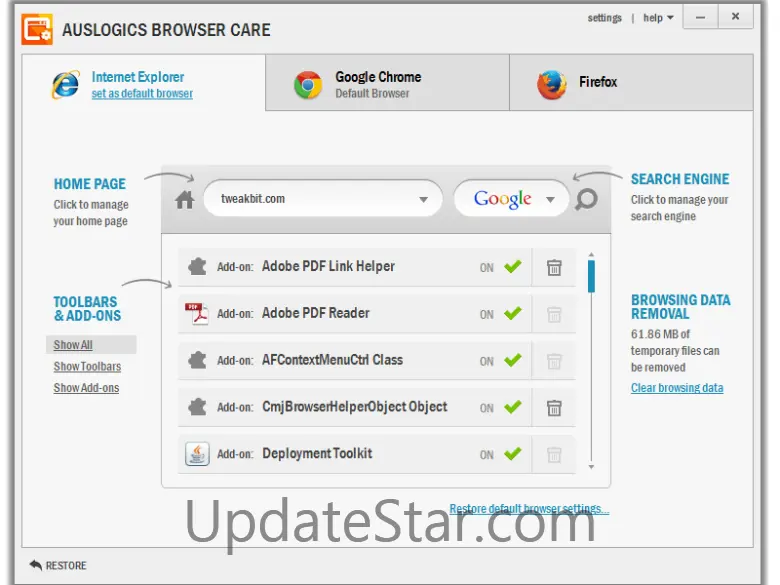This screenshot has height=585, width=780.
Task: Click the puzzle icon of Adobe PDF Link Helper
Action: (x=197, y=267)
